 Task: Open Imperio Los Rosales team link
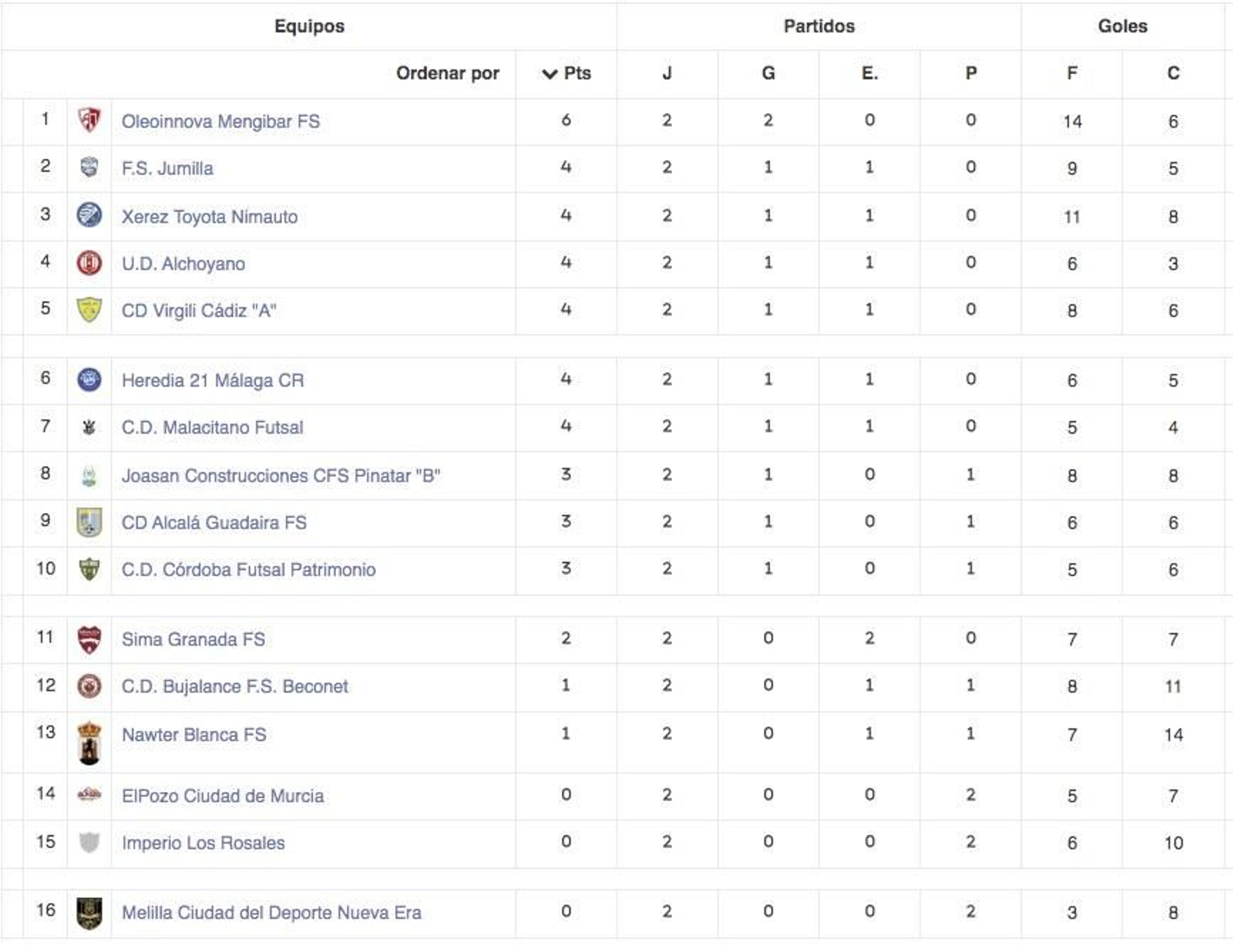203,843
